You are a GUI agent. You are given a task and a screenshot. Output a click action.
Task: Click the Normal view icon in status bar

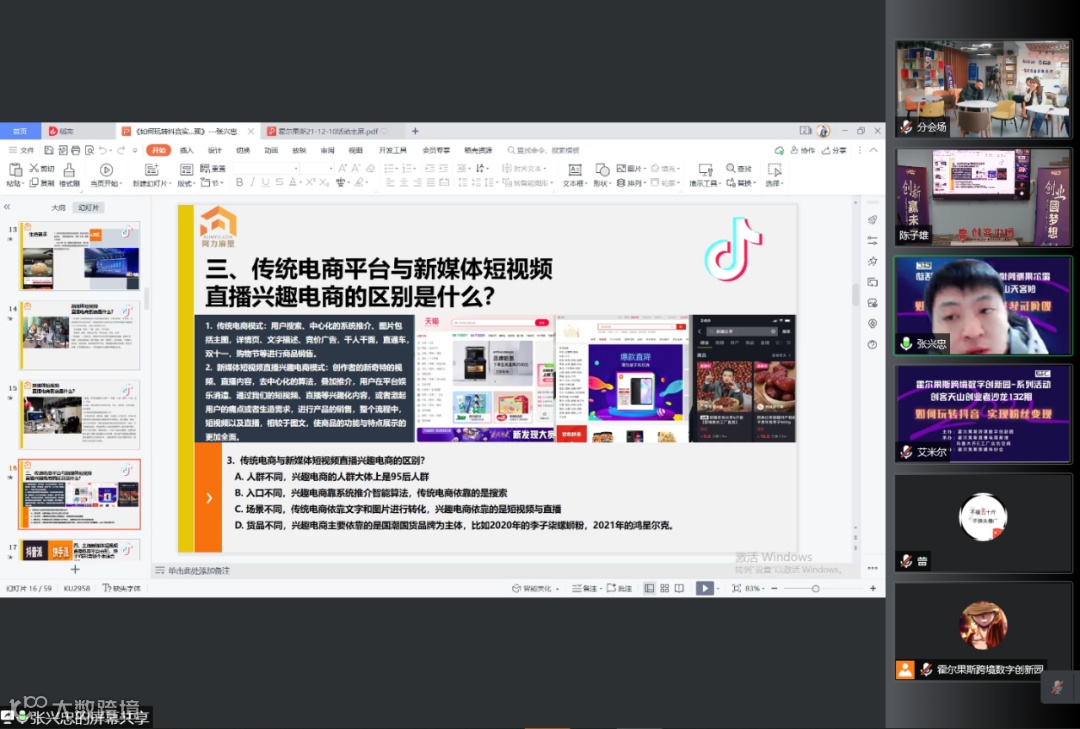[649, 588]
